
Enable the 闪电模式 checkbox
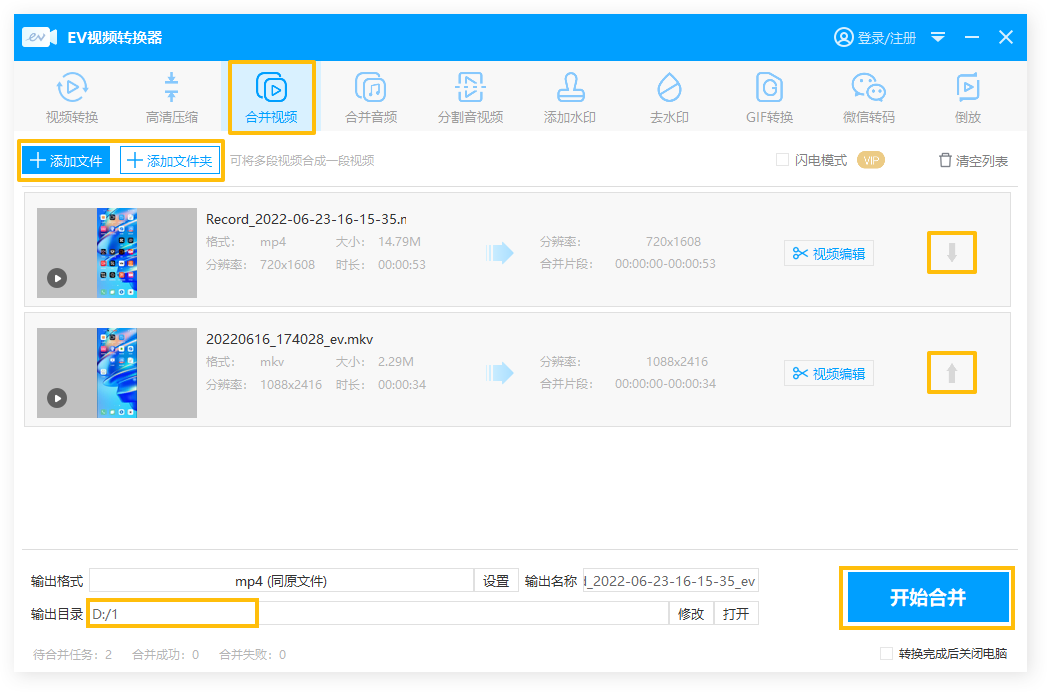point(782,160)
